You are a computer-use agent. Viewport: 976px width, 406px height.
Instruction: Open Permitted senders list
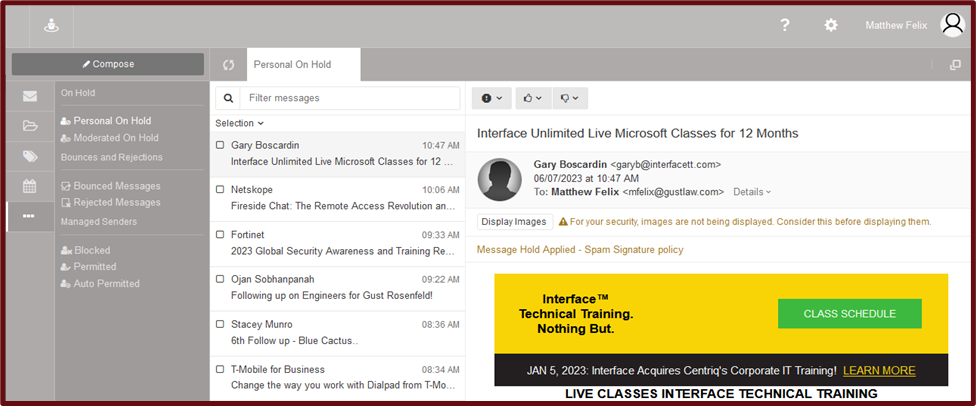coord(88,267)
